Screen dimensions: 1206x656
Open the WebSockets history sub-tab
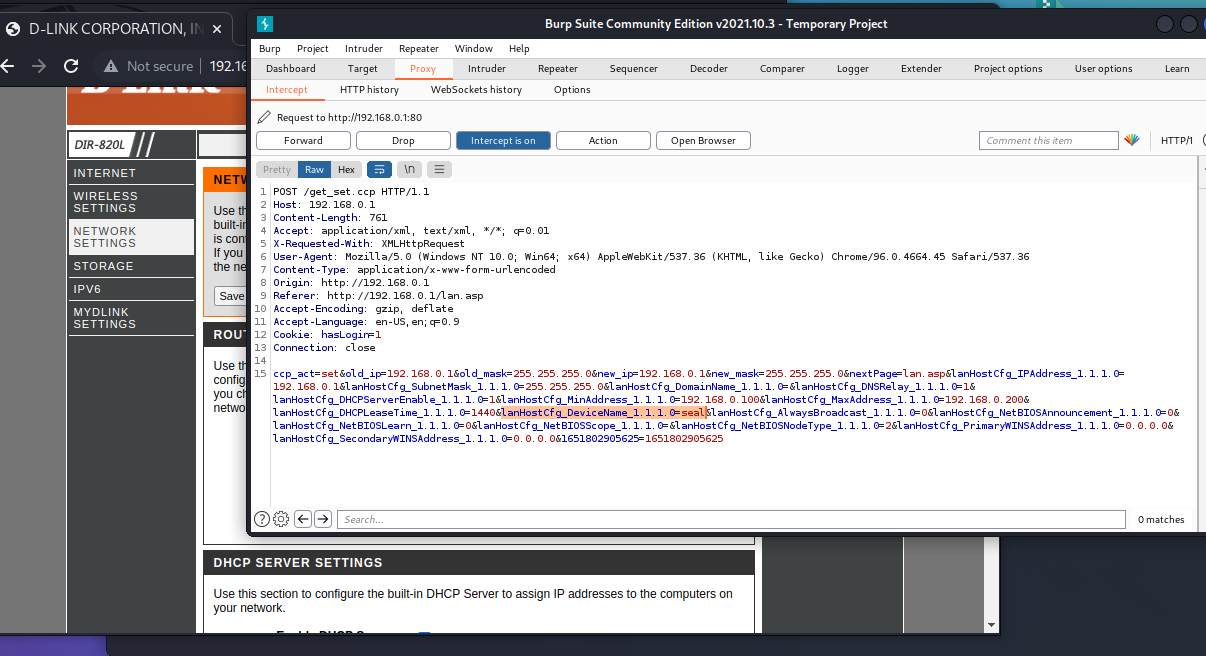pos(476,90)
